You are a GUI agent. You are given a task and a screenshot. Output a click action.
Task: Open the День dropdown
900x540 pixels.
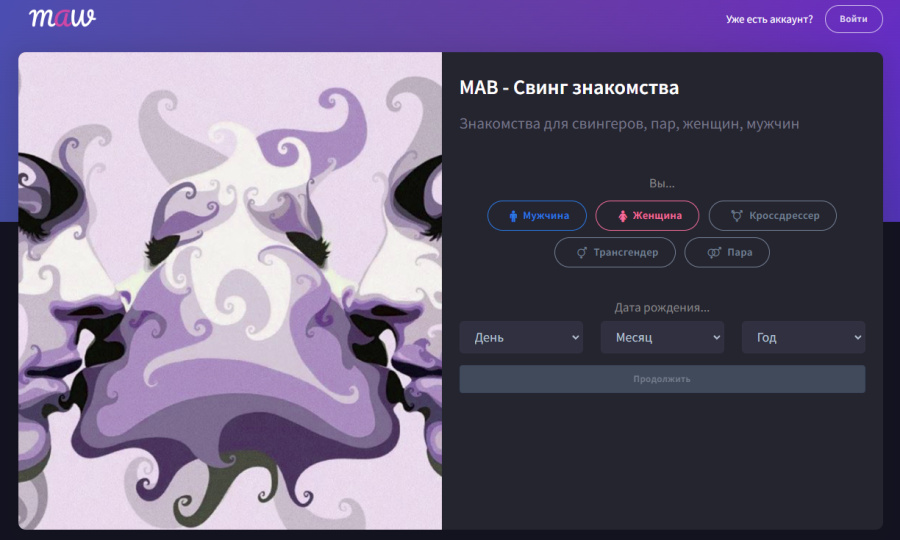521,337
